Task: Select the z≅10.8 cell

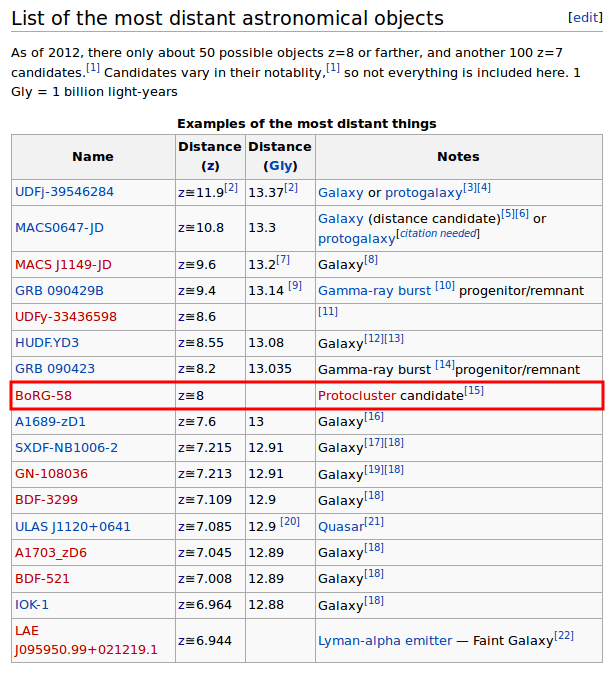Action: pyautogui.click(x=210, y=228)
